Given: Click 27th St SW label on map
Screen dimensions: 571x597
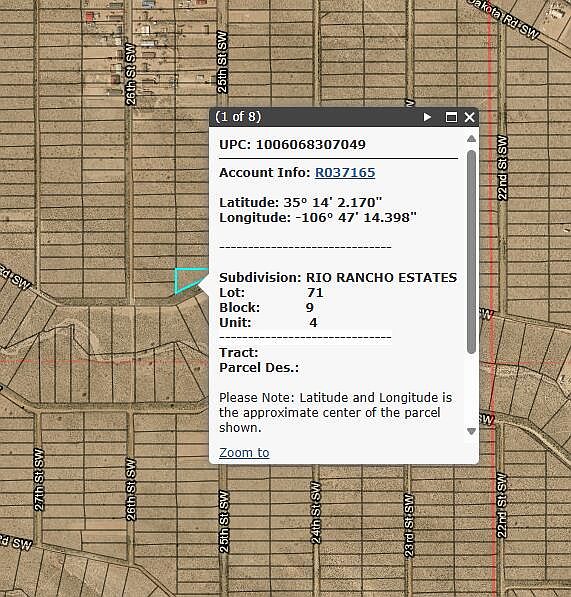Looking at the screenshot, I should (39, 480).
